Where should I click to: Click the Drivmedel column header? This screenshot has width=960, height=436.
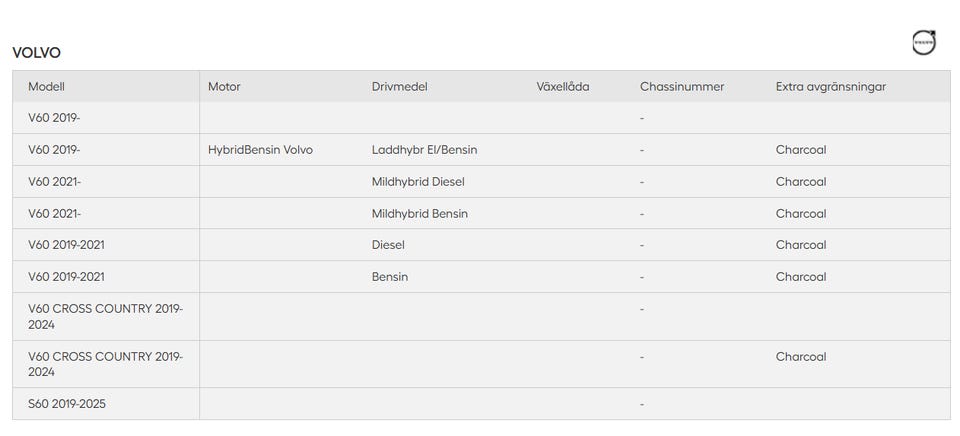click(x=399, y=86)
